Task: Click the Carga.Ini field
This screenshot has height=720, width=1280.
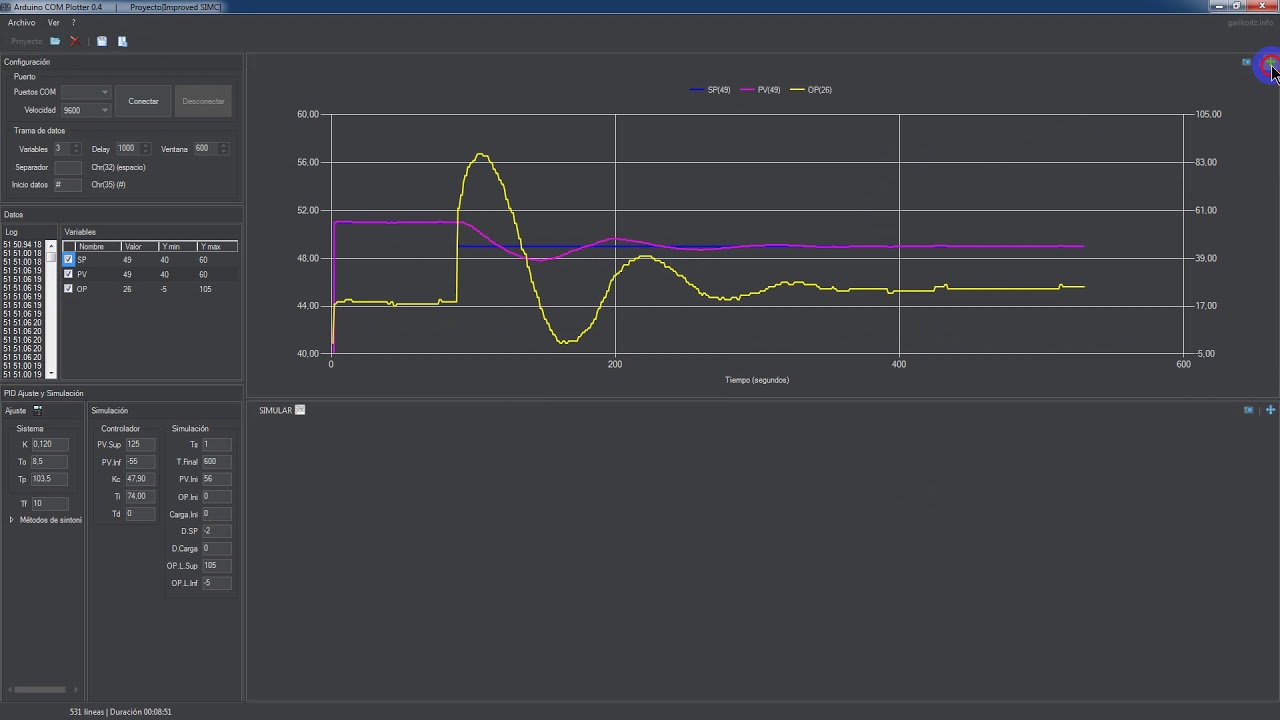Action: click(216, 514)
